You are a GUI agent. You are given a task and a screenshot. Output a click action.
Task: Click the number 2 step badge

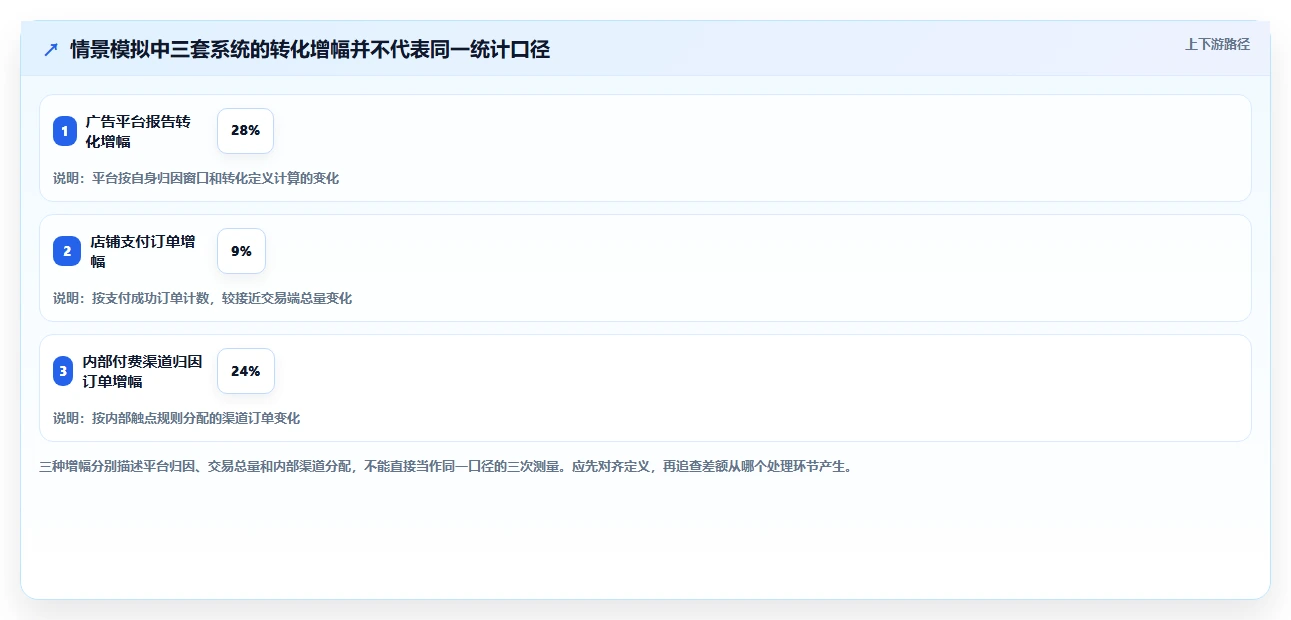coord(67,251)
